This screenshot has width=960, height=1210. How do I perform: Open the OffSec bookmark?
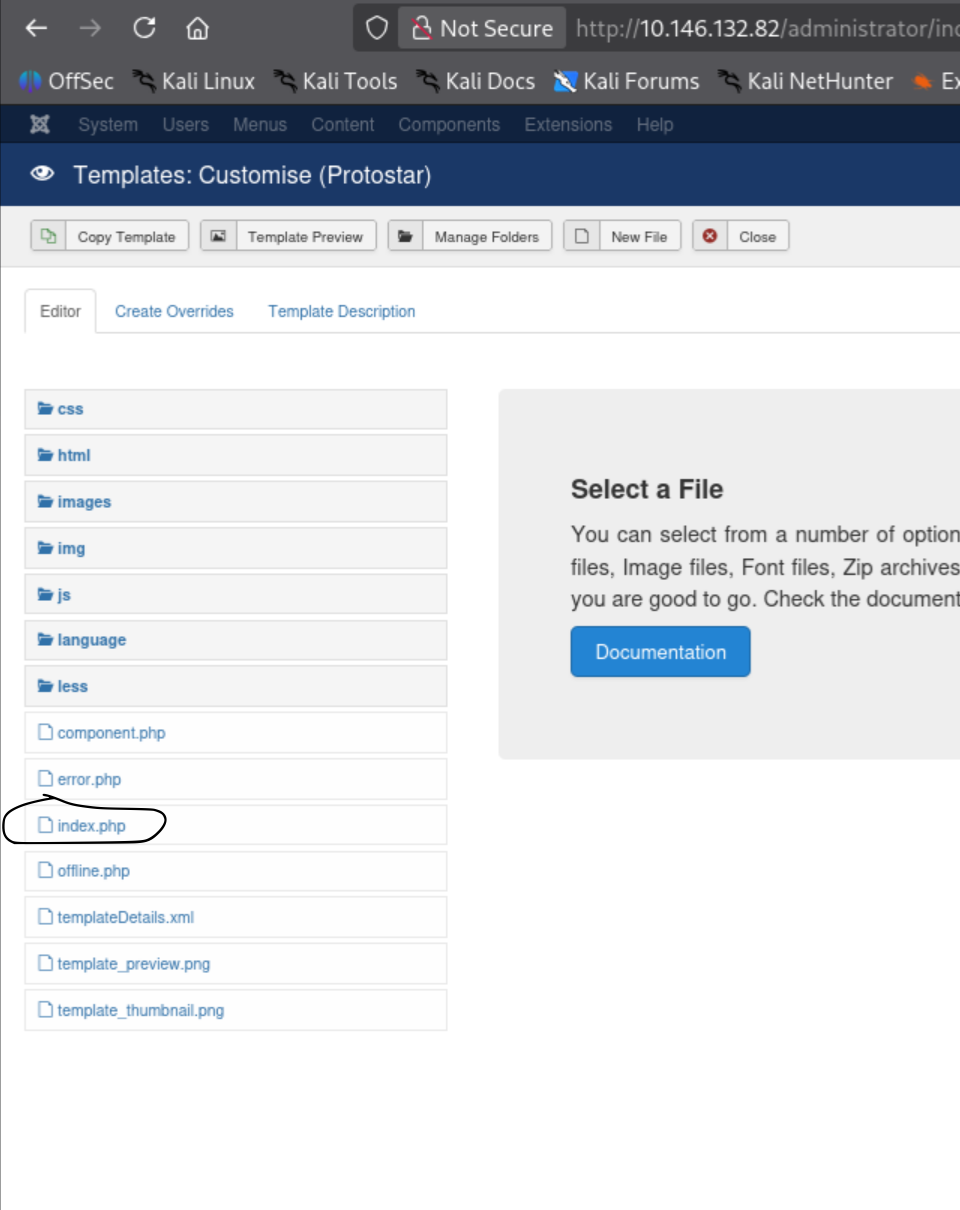coord(66,81)
